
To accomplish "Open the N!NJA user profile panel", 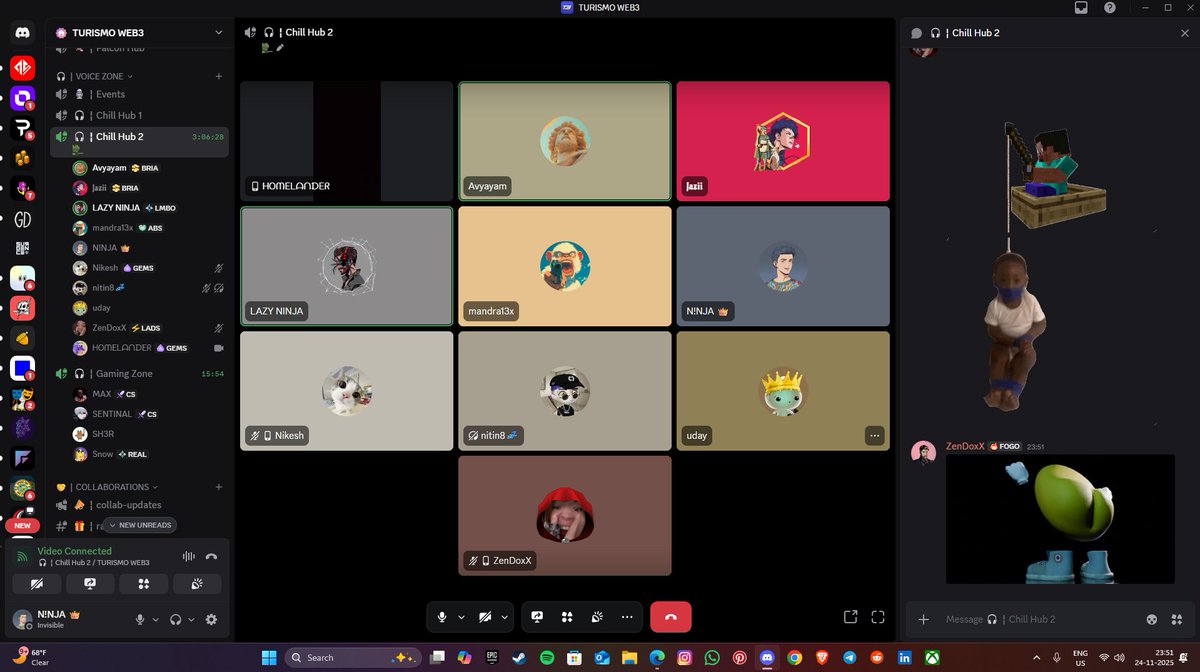I will pyautogui.click(x=69, y=619).
